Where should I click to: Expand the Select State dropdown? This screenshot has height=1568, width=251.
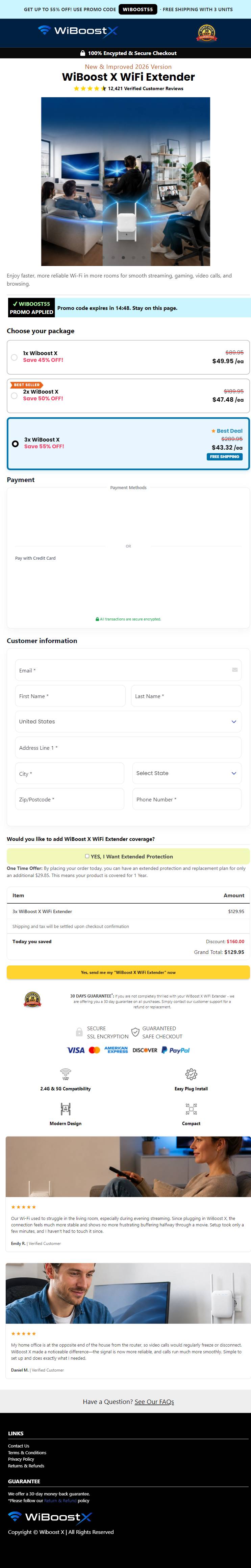coord(187,773)
